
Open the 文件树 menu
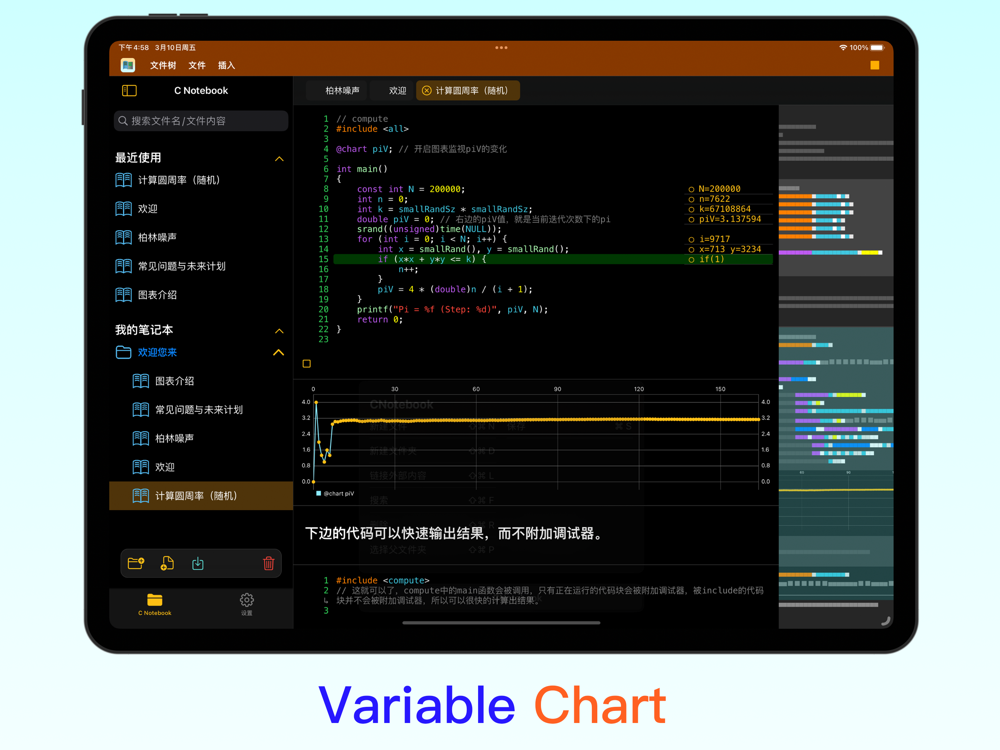tap(163, 65)
